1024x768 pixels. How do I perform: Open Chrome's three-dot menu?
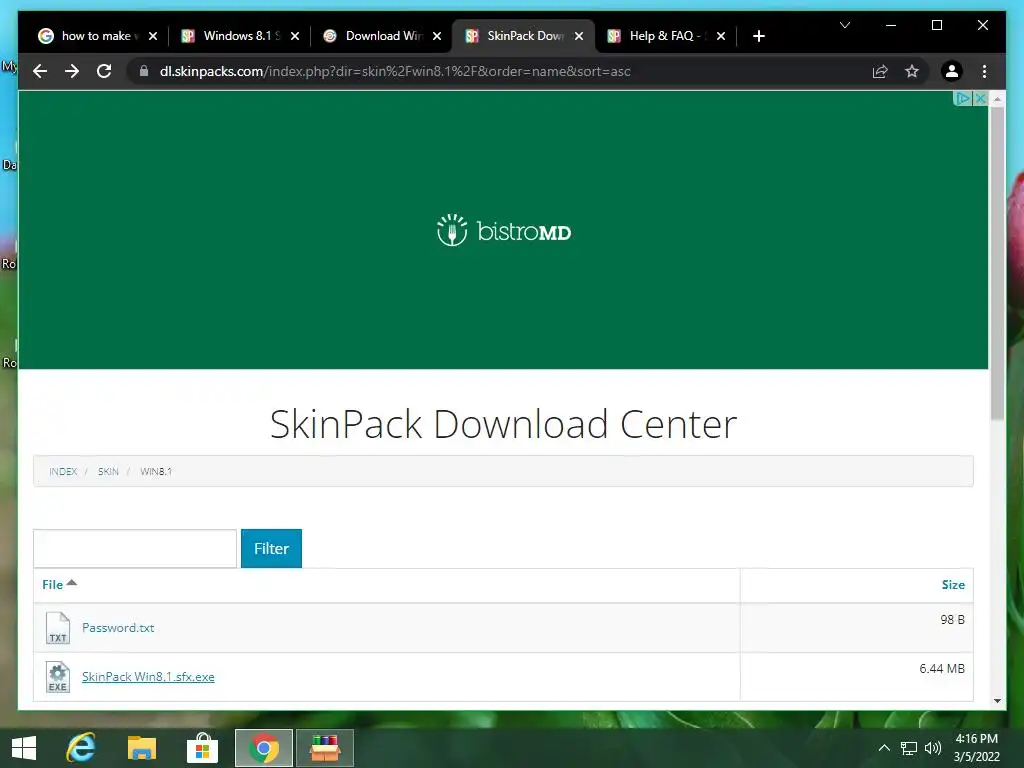click(984, 71)
